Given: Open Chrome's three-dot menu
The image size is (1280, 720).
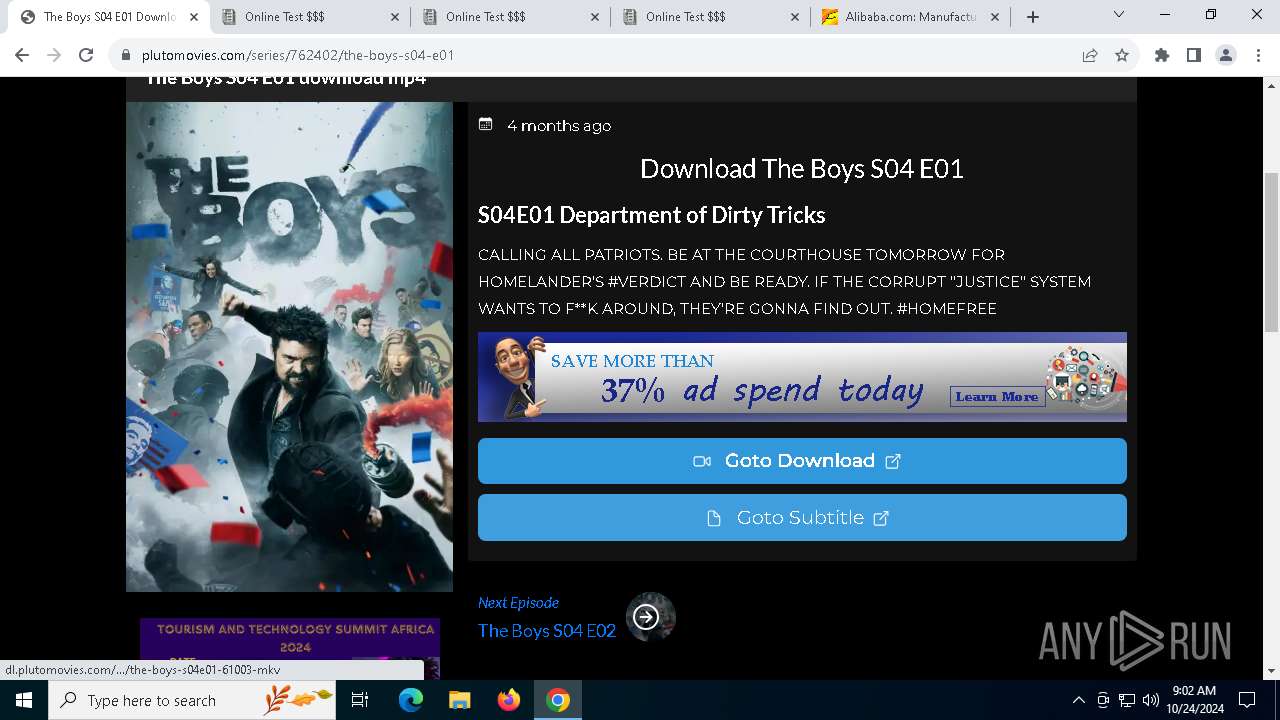Looking at the screenshot, I should click(x=1258, y=55).
